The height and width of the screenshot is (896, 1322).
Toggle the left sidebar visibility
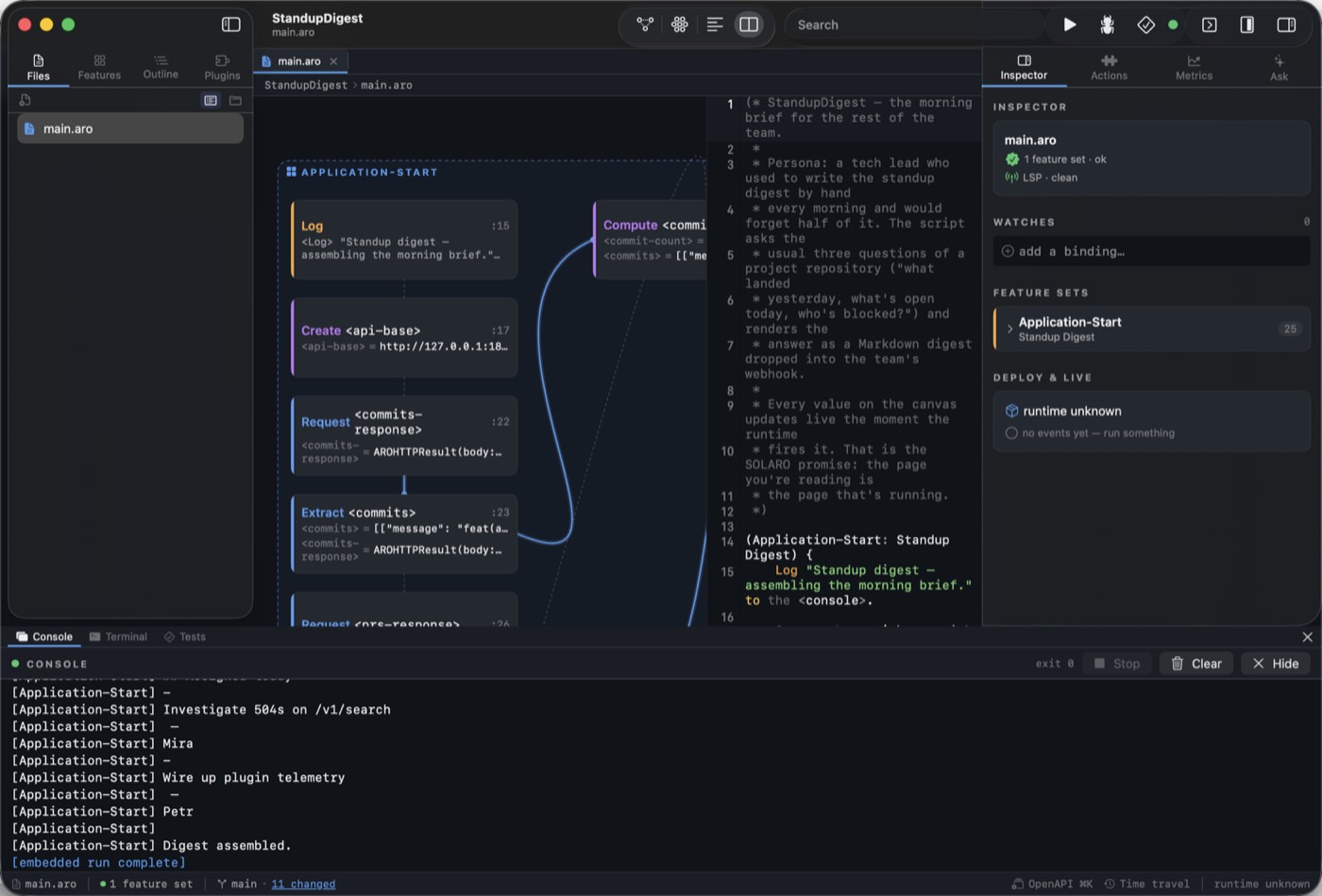tap(230, 25)
